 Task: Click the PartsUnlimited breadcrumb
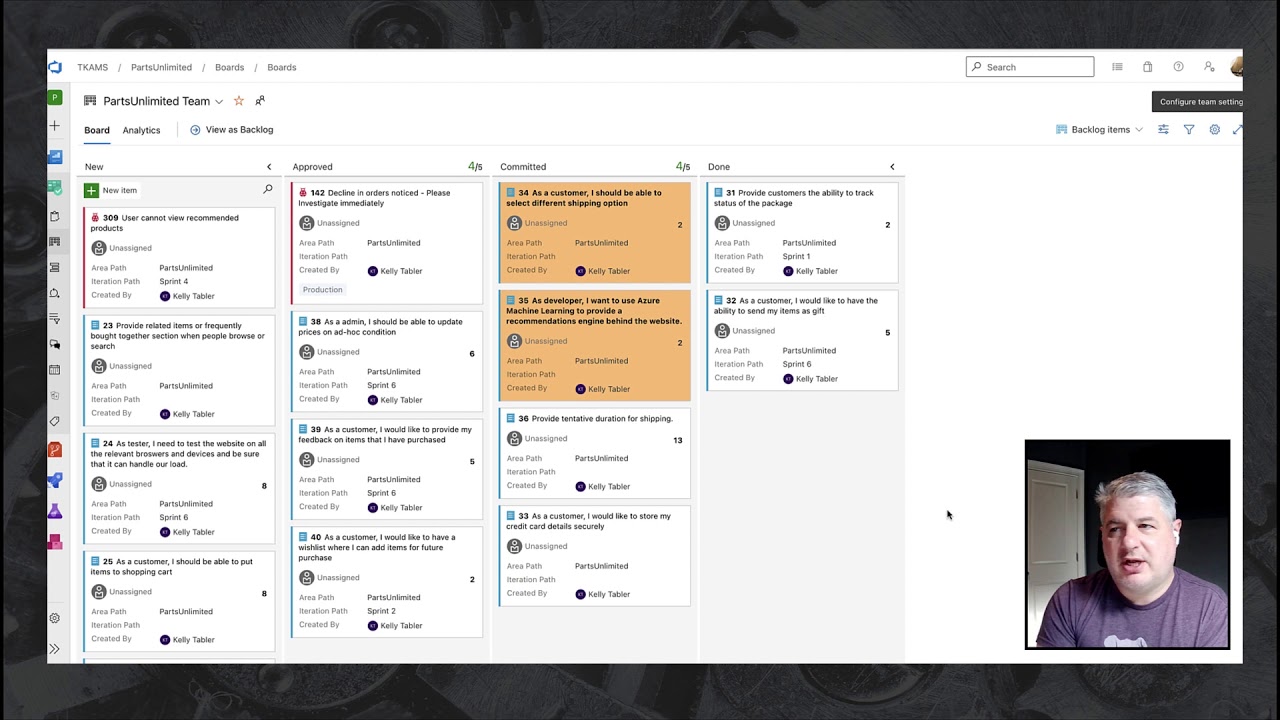[161, 67]
